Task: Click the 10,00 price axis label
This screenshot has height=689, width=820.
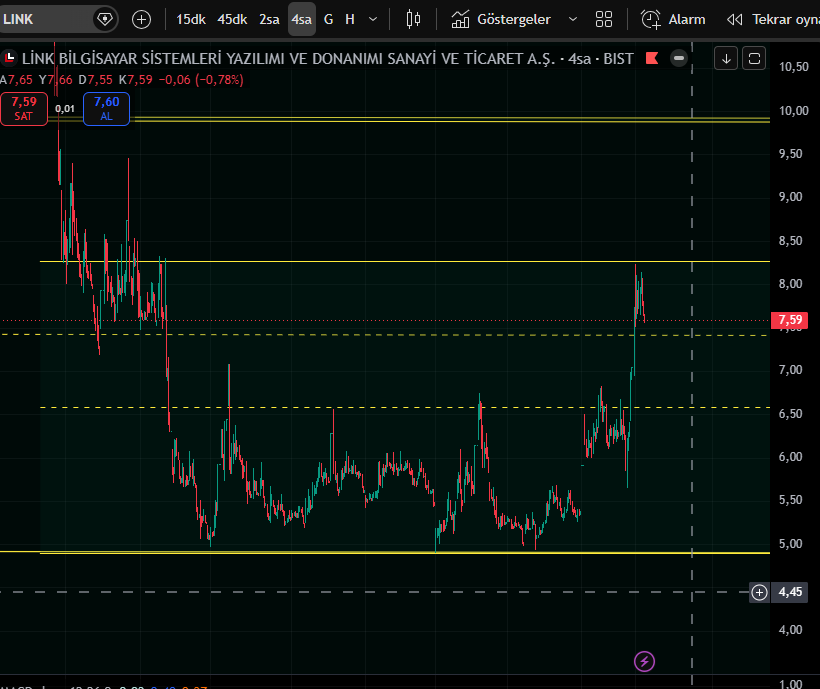Action: pos(793,111)
